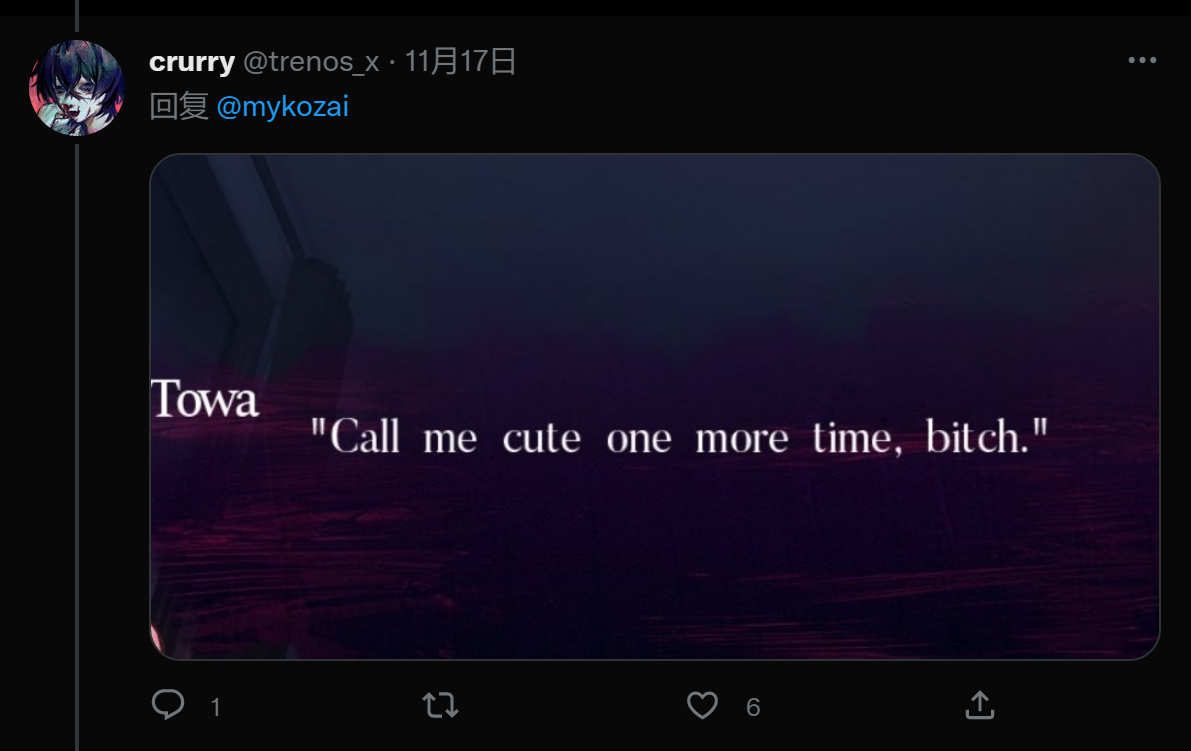Image resolution: width=1191 pixels, height=751 pixels.
Task: Click the Towa name inside the image
Action: coord(205,399)
